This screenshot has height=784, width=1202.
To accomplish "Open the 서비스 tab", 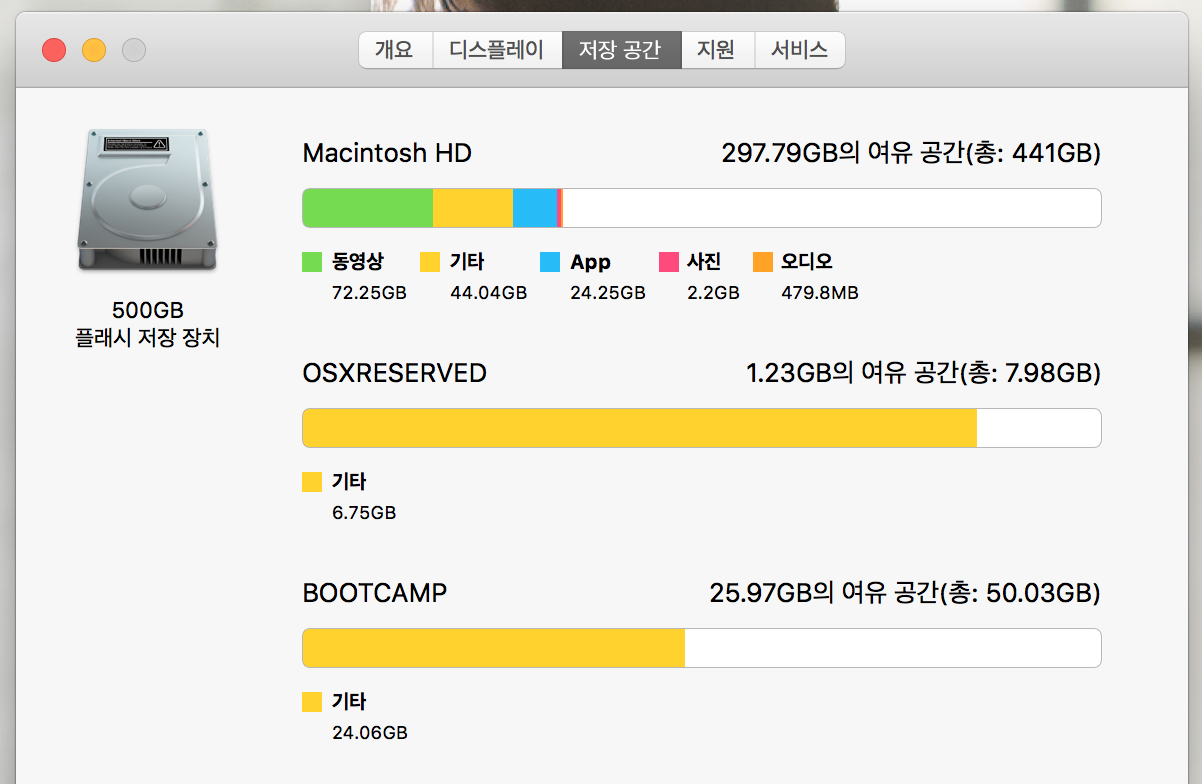I will pyautogui.click(x=799, y=50).
